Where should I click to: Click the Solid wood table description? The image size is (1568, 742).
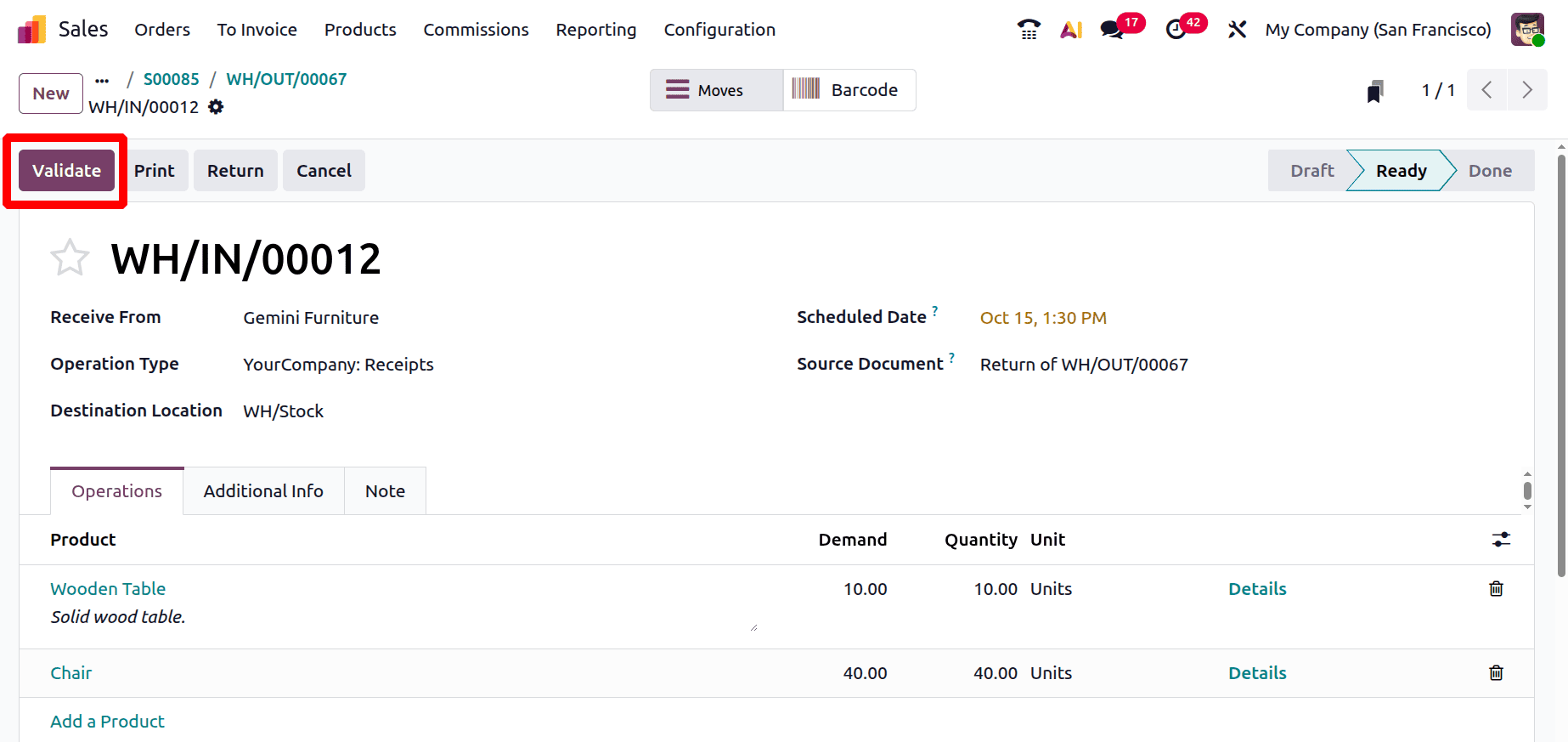tap(118, 617)
